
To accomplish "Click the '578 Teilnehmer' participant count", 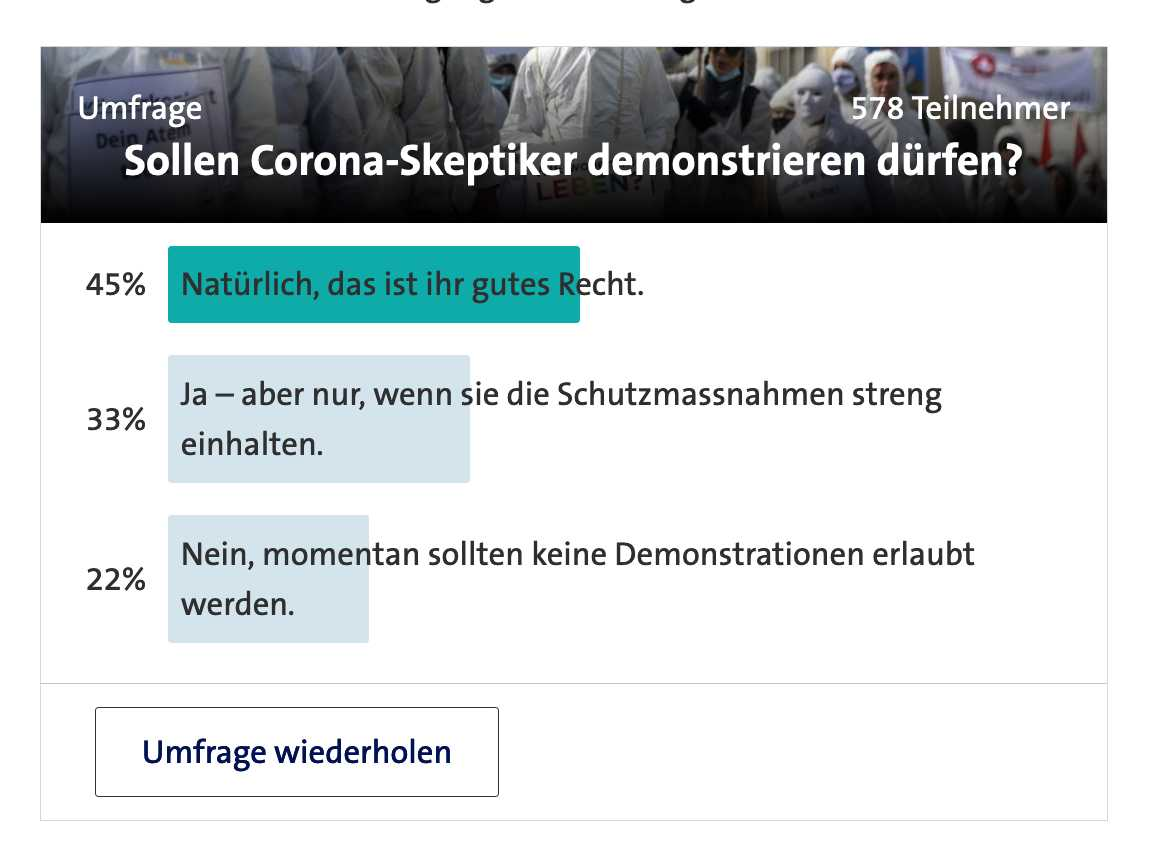I will [x=960, y=108].
